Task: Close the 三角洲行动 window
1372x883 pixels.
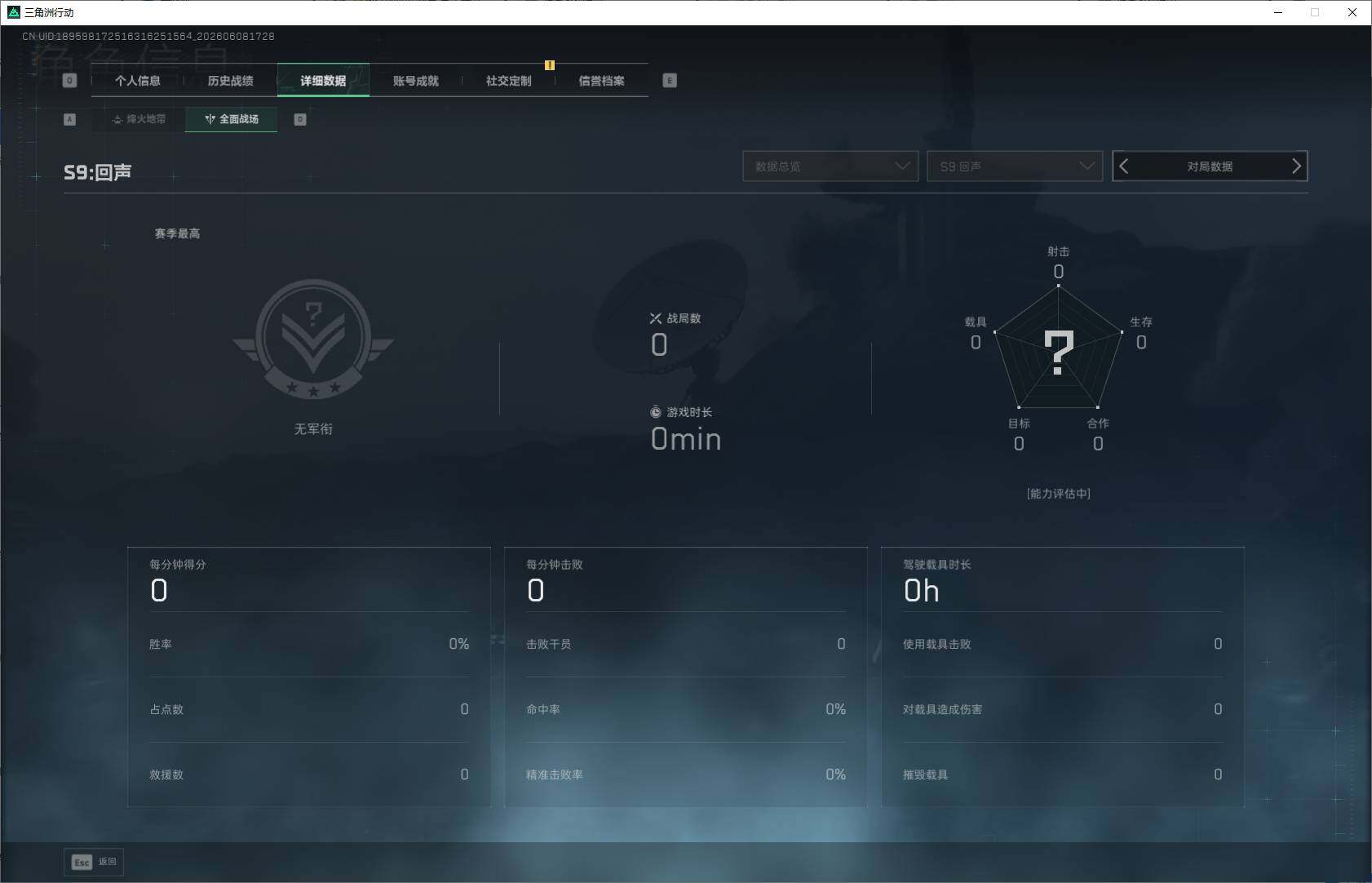Action: coord(1352,12)
